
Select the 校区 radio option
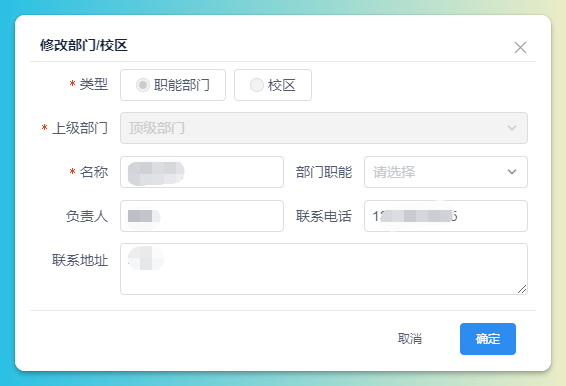[x=273, y=85]
